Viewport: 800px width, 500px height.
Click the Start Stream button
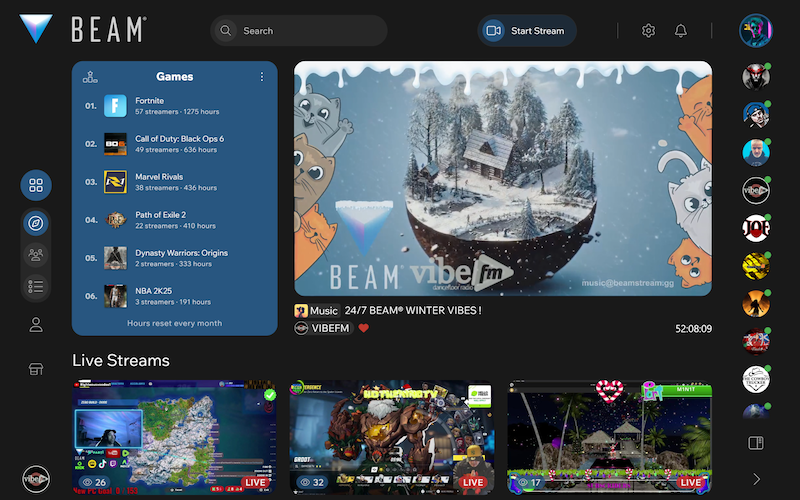click(527, 31)
